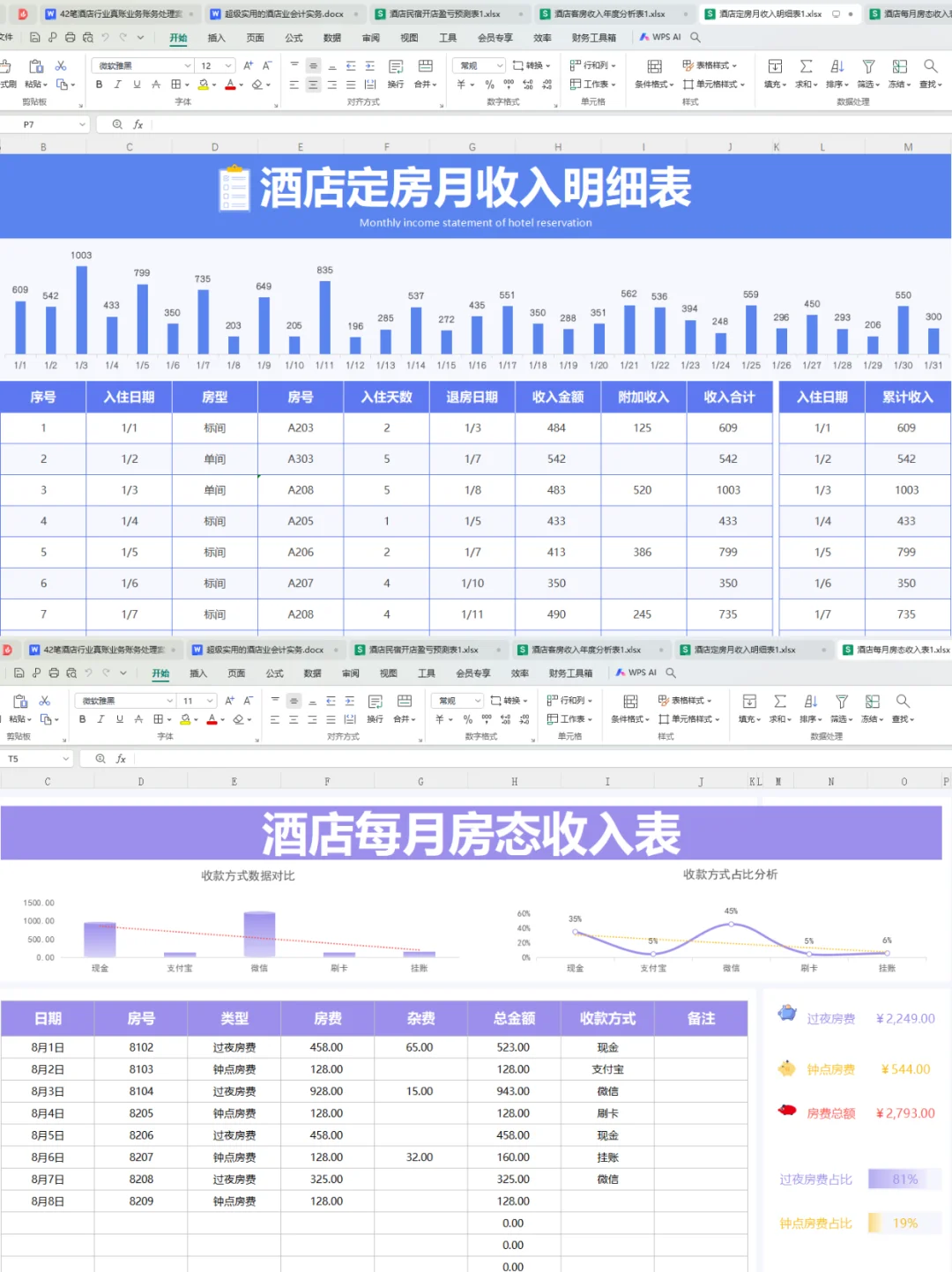Image resolution: width=952 pixels, height=1272 pixels.
Task: Click the Print icon in bottom window's quick toolbar
Action: point(54,673)
